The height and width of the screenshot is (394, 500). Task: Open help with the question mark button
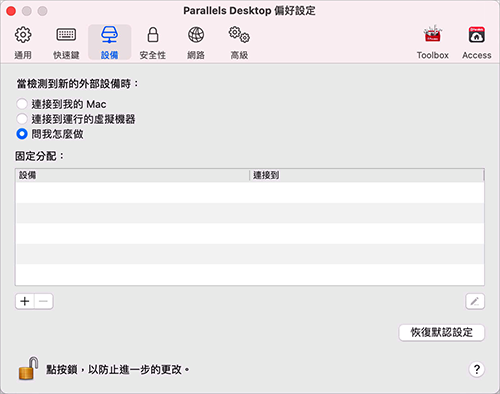[x=477, y=369]
